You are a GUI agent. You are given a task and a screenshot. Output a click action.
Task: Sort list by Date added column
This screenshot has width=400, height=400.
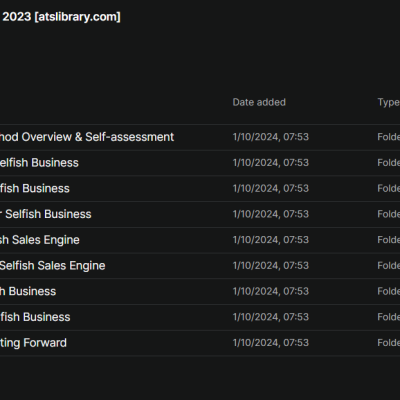pos(259,102)
